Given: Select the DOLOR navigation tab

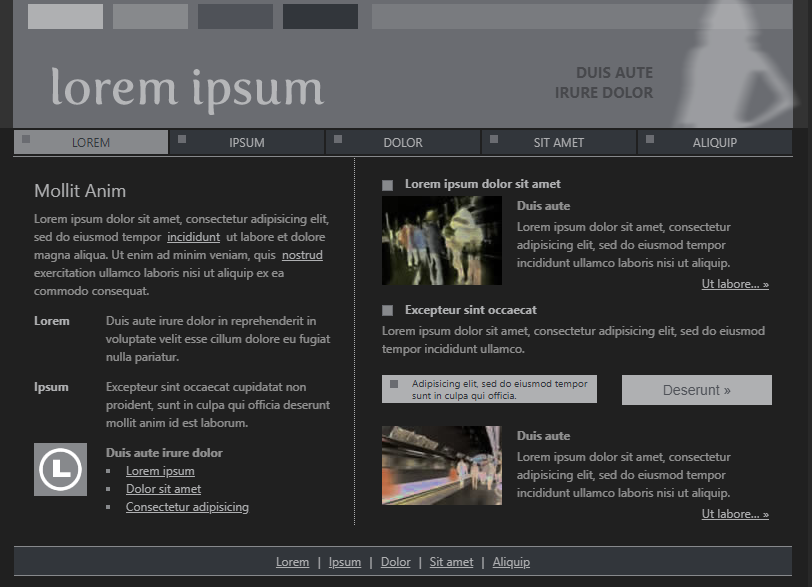Looking at the screenshot, I should coord(403,143).
